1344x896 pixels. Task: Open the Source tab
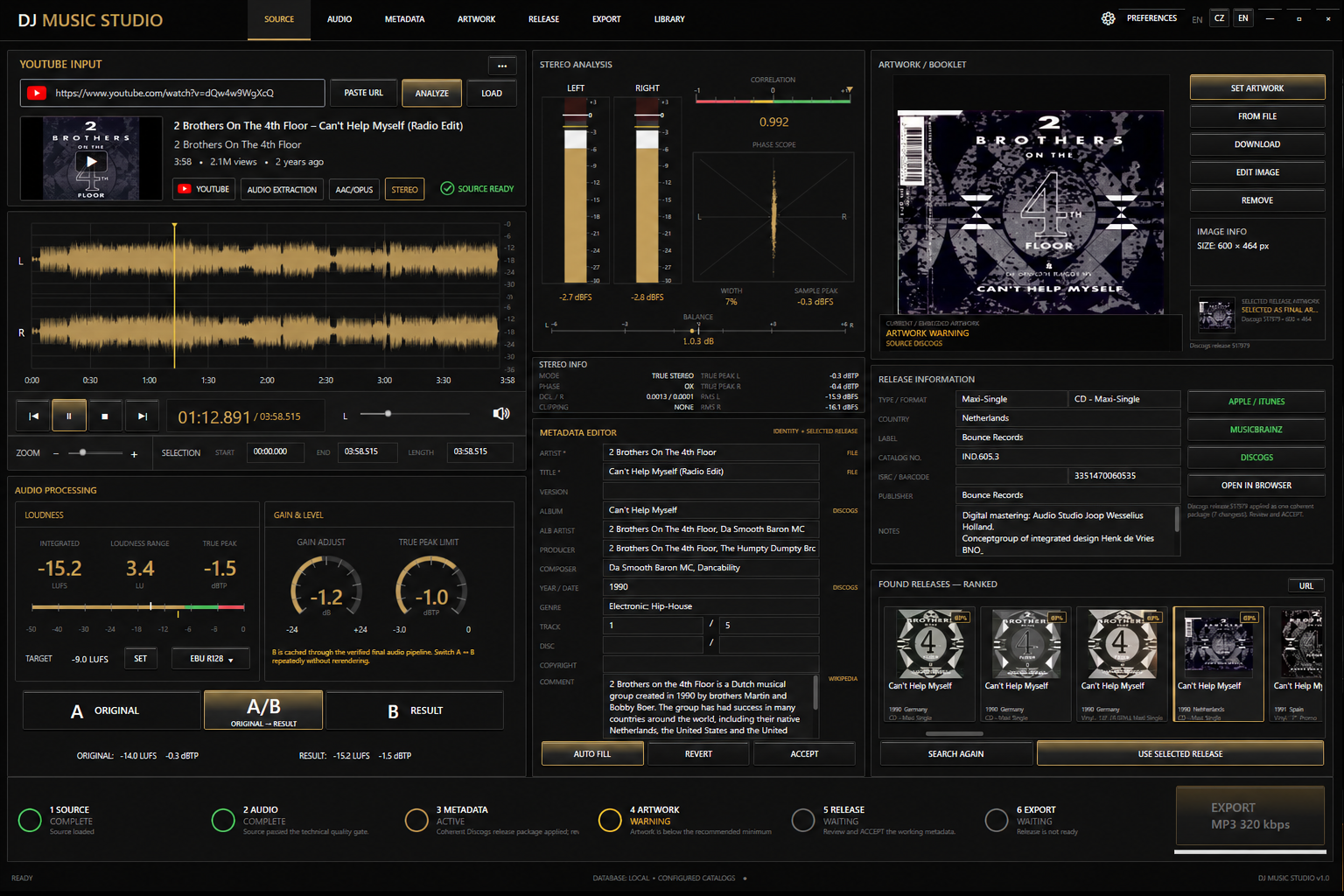[x=279, y=19]
